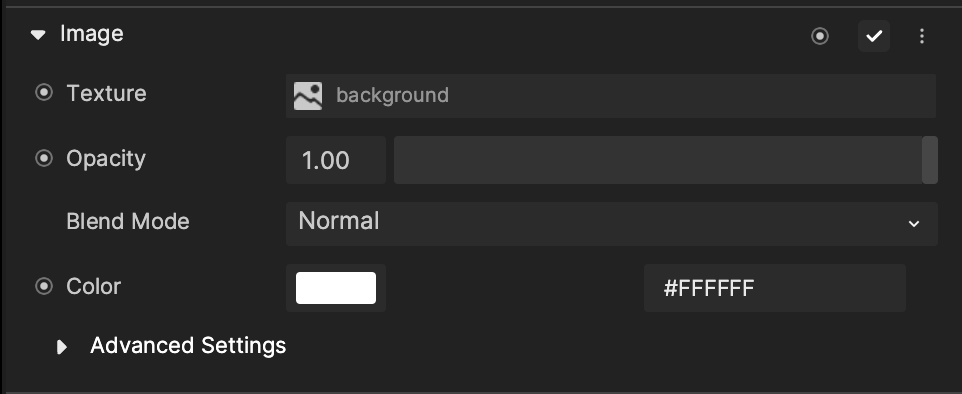Toggle the Opacity property keyframe dot
The image size is (962, 394).
[x=44, y=158]
